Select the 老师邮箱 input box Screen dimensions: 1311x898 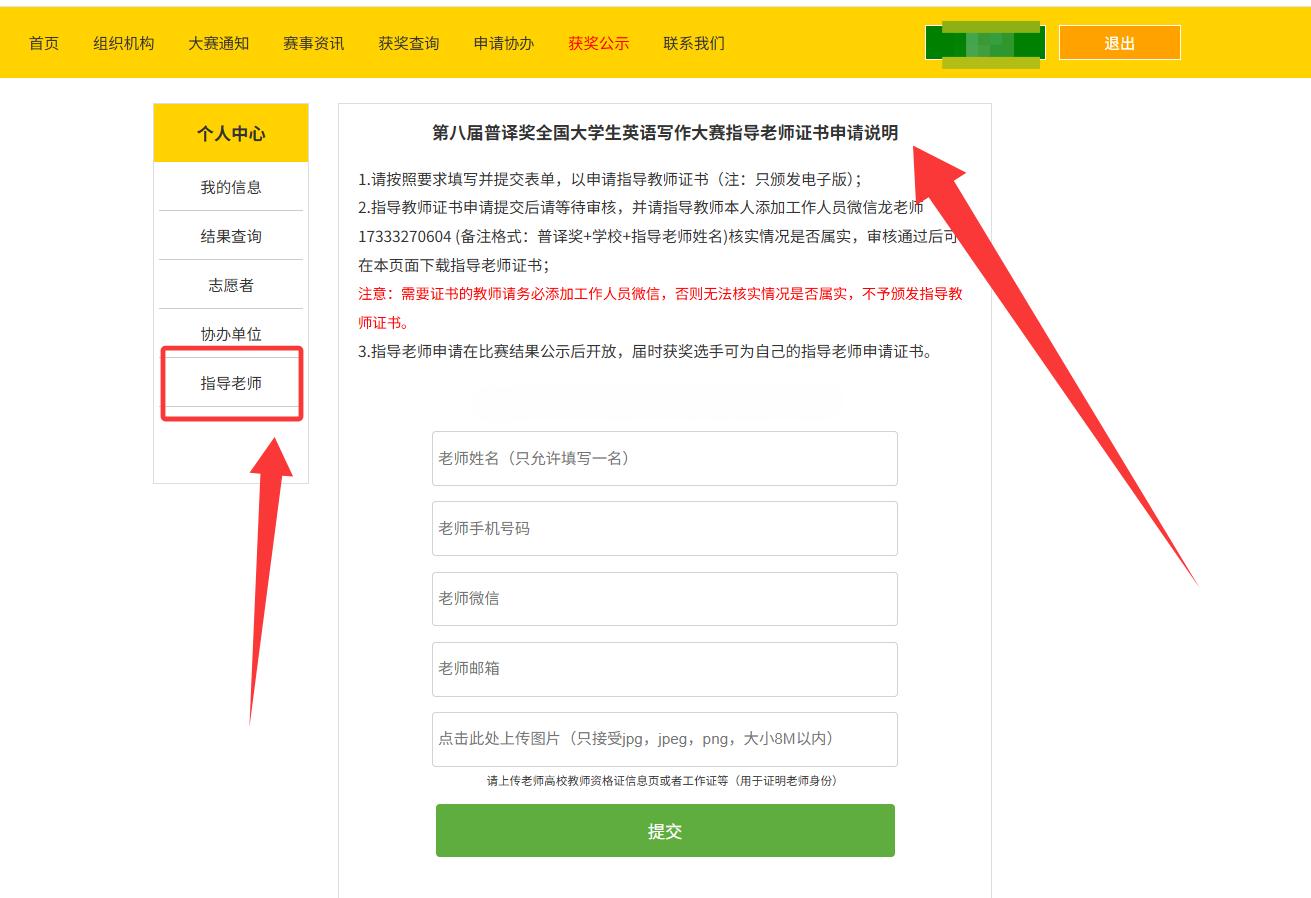point(664,668)
